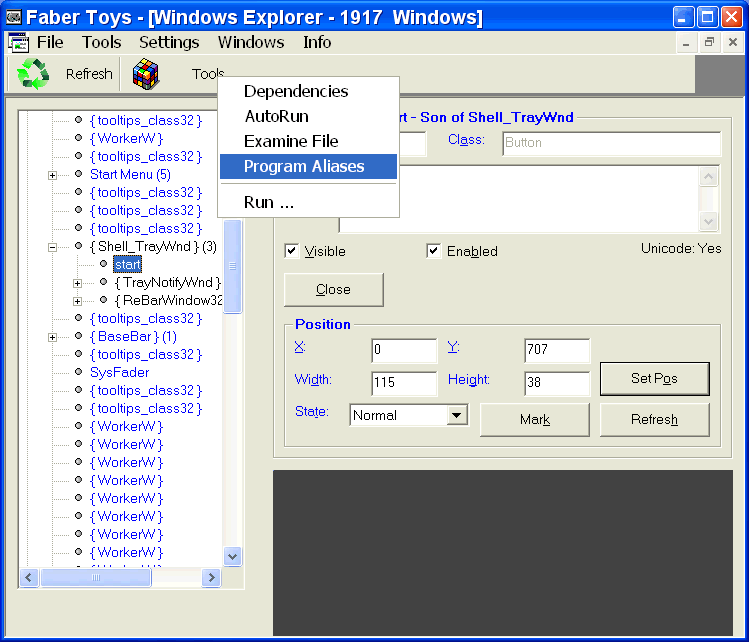This screenshot has height=642, width=749.
Task: Expand the ReBarWindow32 node
Action: 77,301
